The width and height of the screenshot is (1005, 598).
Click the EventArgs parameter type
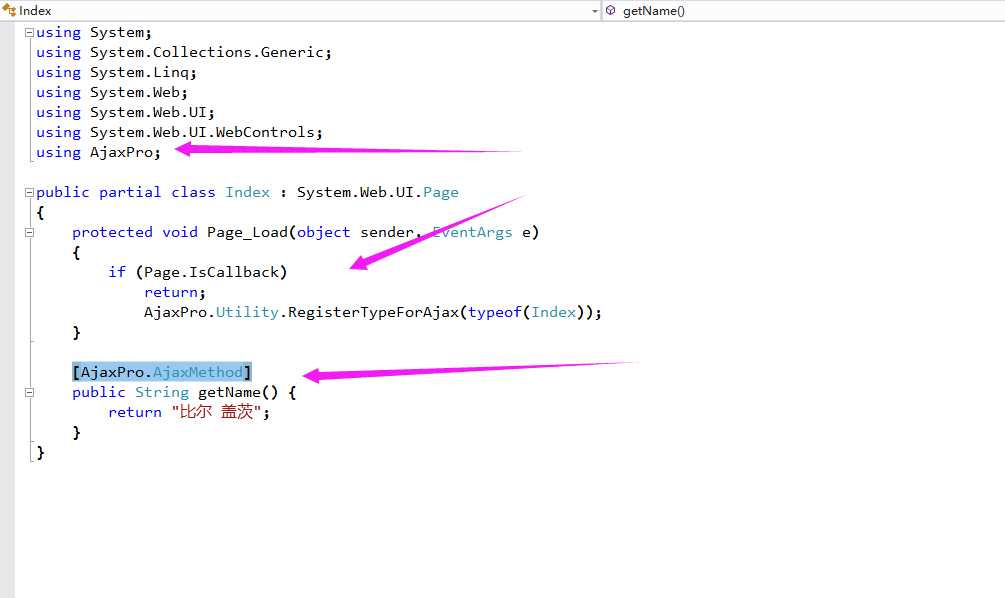tap(472, 232)
